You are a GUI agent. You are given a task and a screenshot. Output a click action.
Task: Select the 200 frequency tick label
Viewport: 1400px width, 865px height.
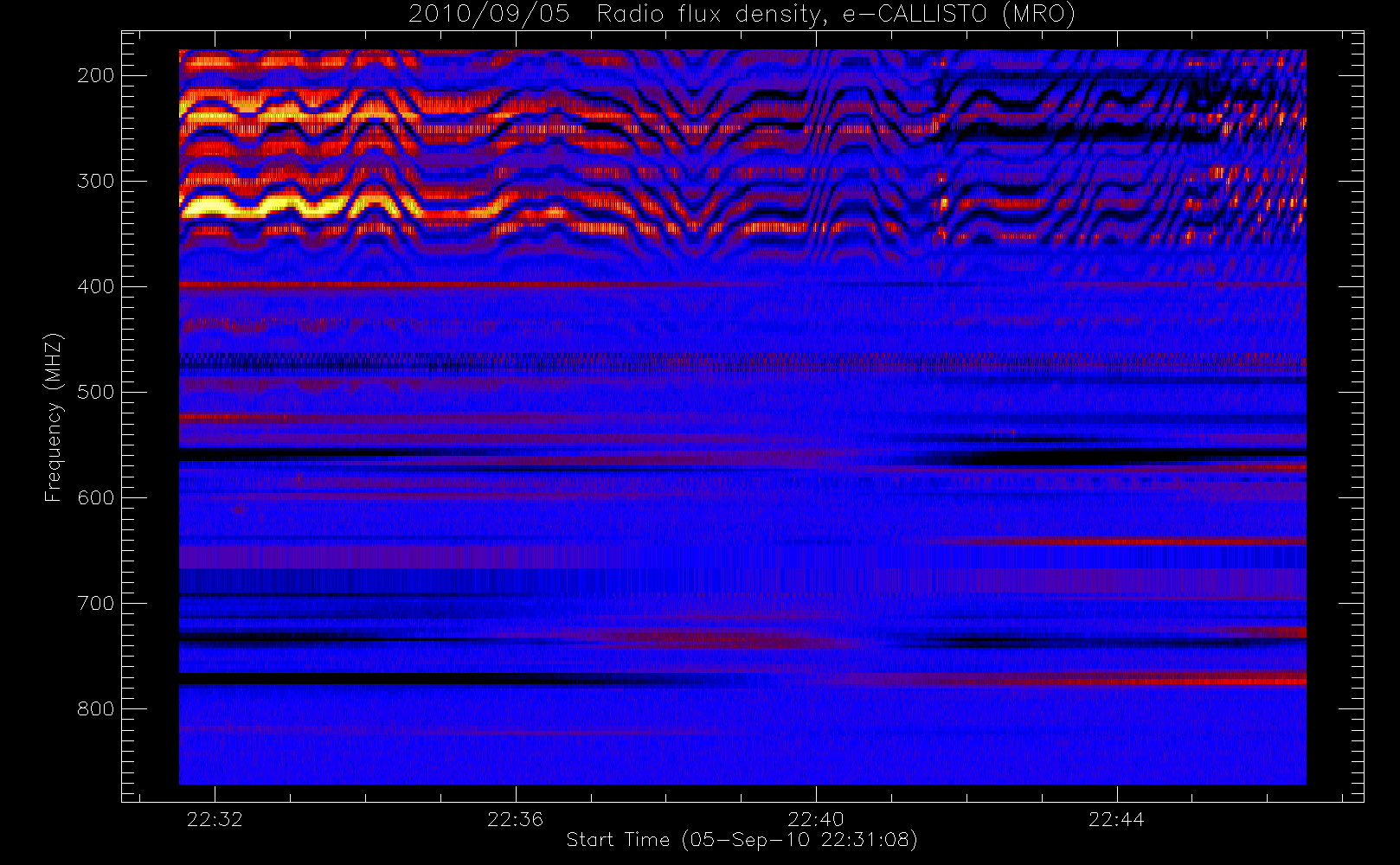tap(96, 75)
